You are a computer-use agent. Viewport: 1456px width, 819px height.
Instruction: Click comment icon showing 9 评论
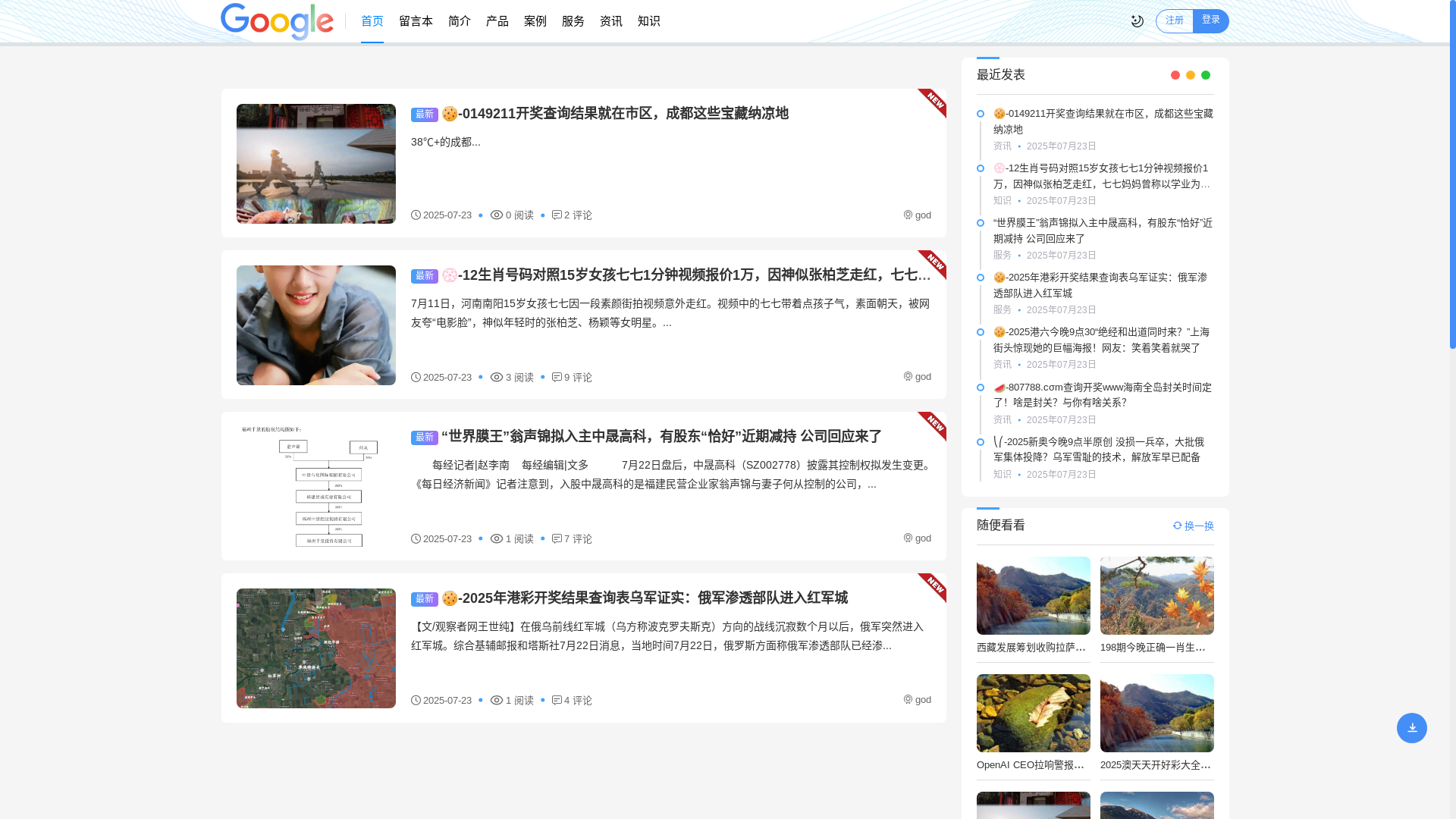[x=557, y=377]
